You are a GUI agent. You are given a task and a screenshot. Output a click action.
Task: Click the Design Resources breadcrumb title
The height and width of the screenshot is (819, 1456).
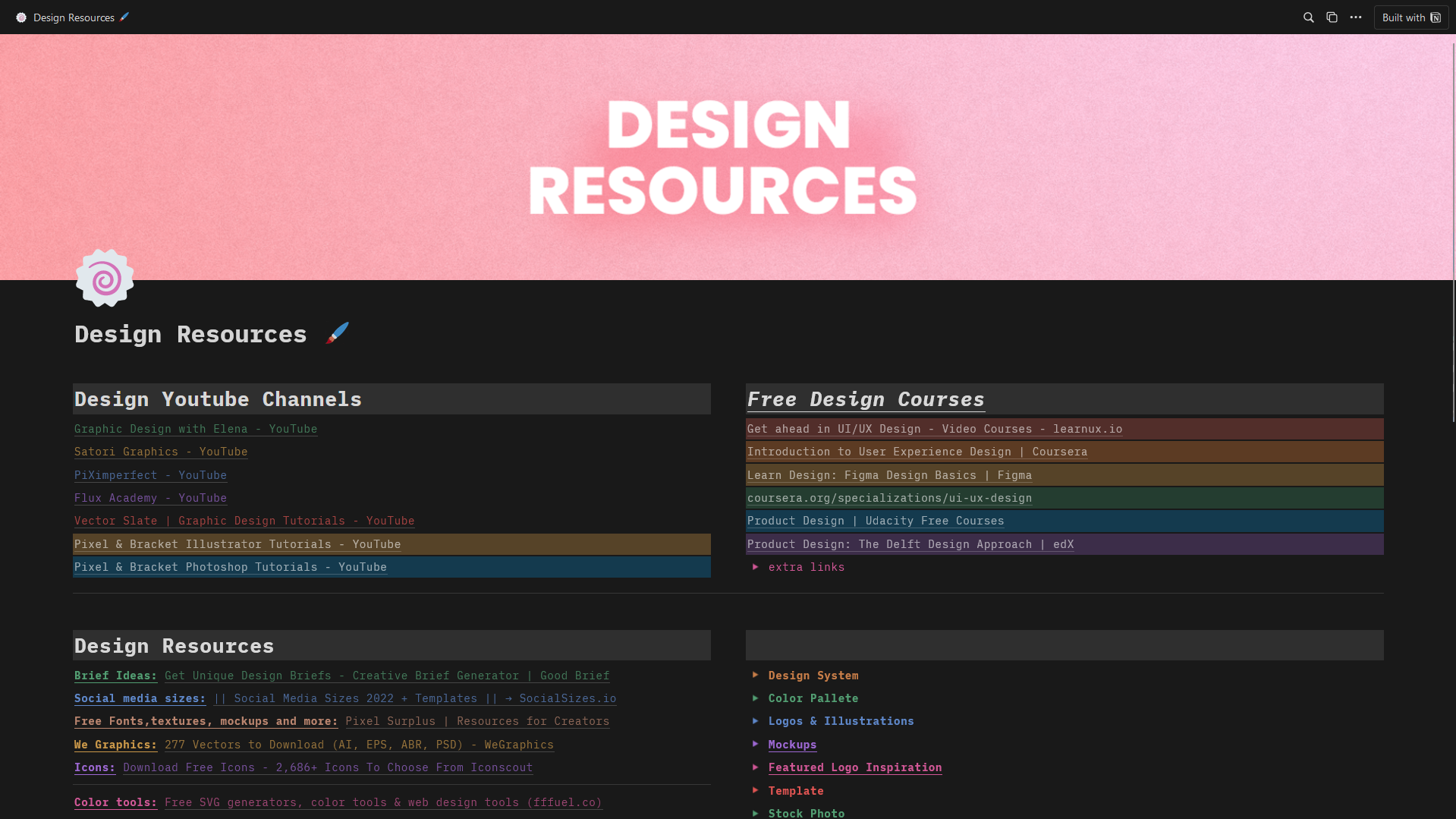81,17
